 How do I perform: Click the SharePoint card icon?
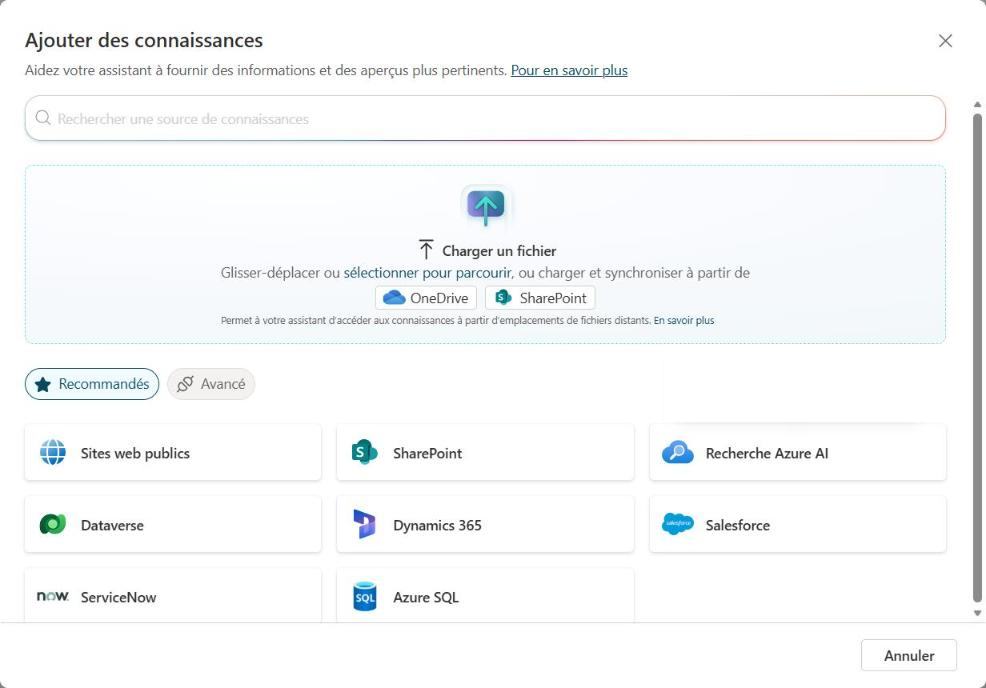[364, 452]
